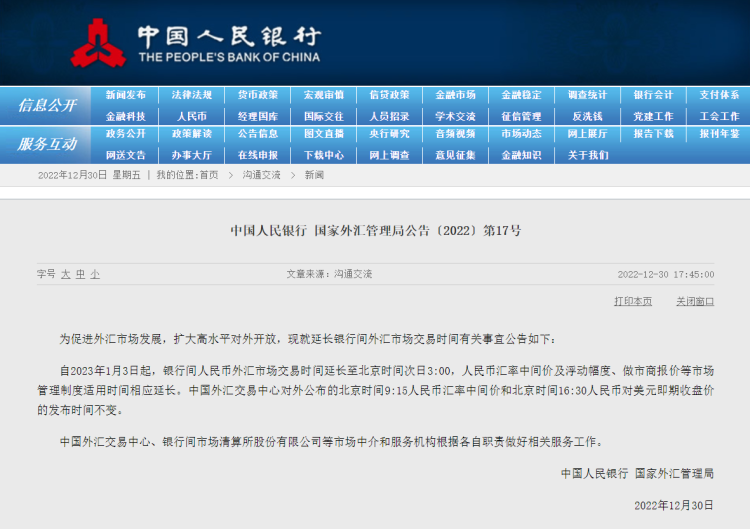This screenshot has height=529, width=750.
Task: Go to 办事大厅 section
Action: pos(191,155)
